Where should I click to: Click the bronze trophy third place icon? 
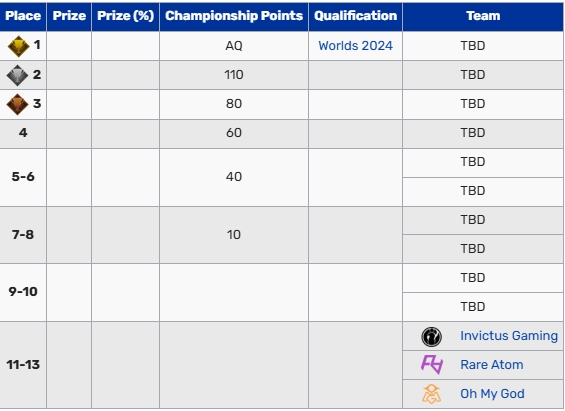17,104
